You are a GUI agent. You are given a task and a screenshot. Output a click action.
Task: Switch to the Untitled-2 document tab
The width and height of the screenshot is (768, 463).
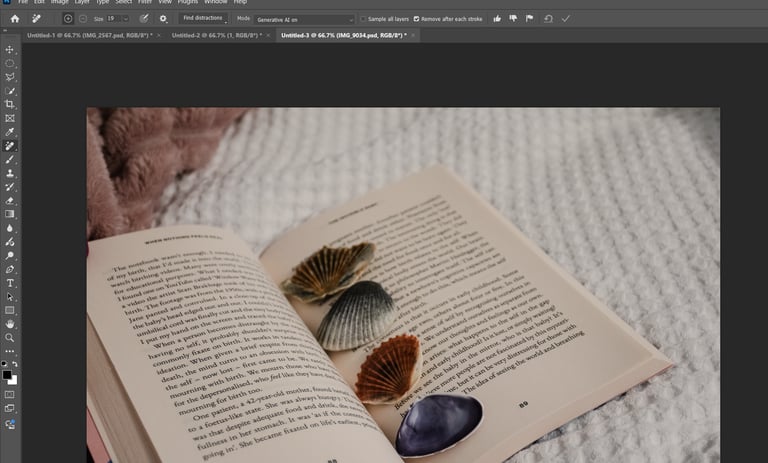click(x=216, y=35)
